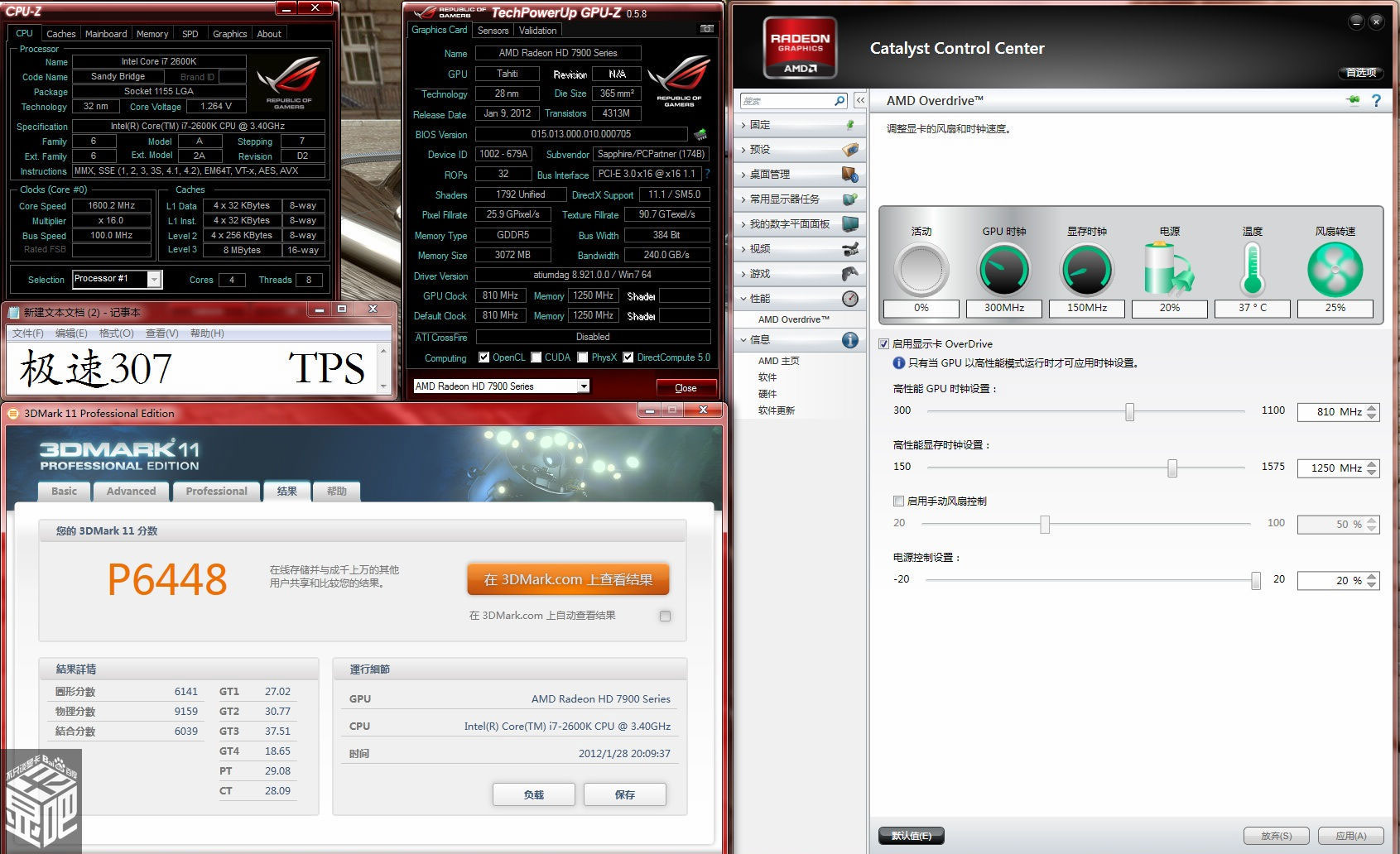
Task: Increase memory clock with the 1250 MHz up arrow
Action: (1372, 464)
